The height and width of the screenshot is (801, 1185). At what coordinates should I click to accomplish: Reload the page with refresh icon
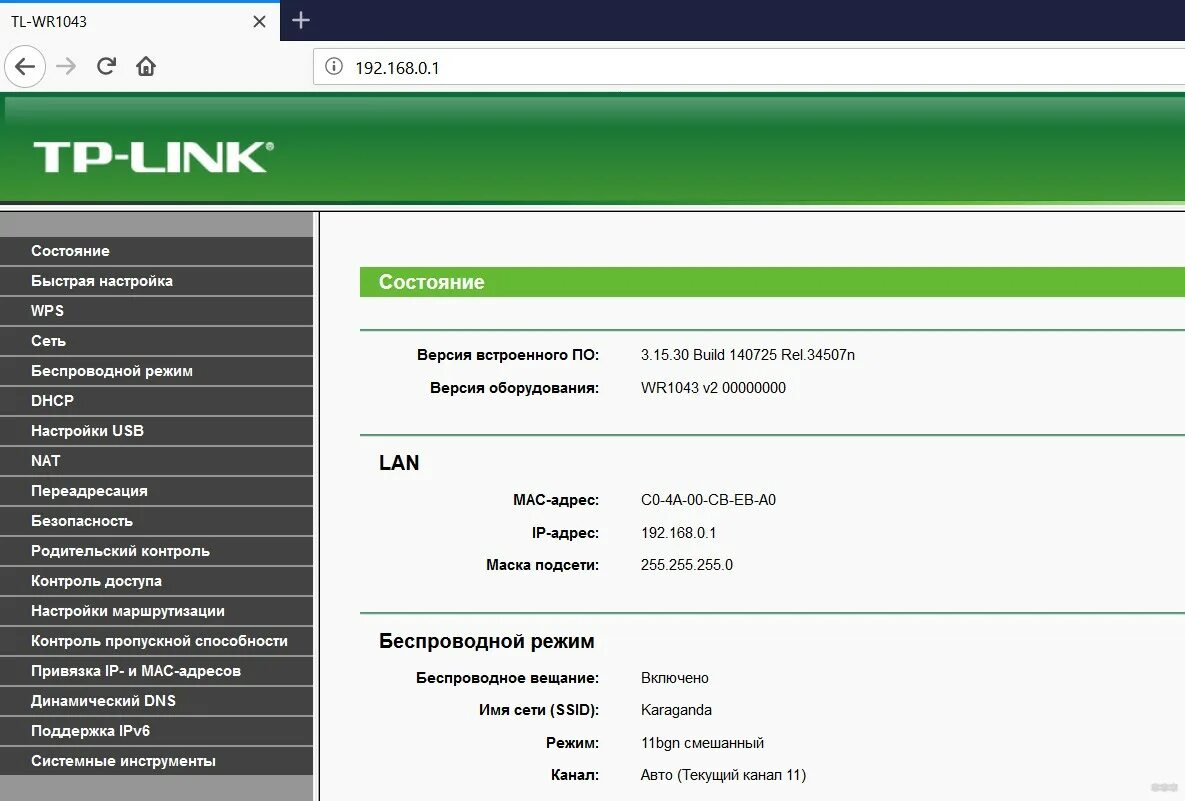pyautogui.click(x=107, y=66)
